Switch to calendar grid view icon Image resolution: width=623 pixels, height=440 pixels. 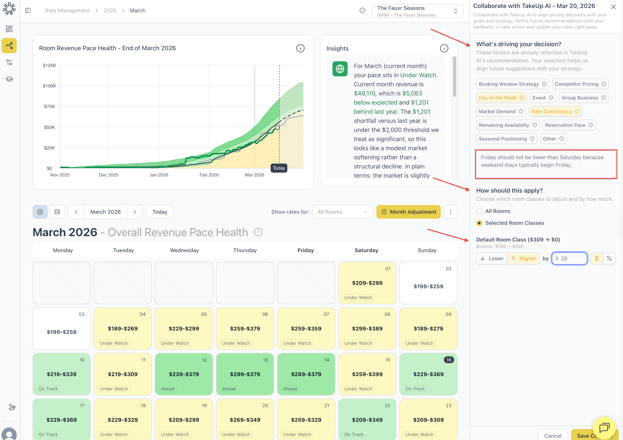click(40, 212)
